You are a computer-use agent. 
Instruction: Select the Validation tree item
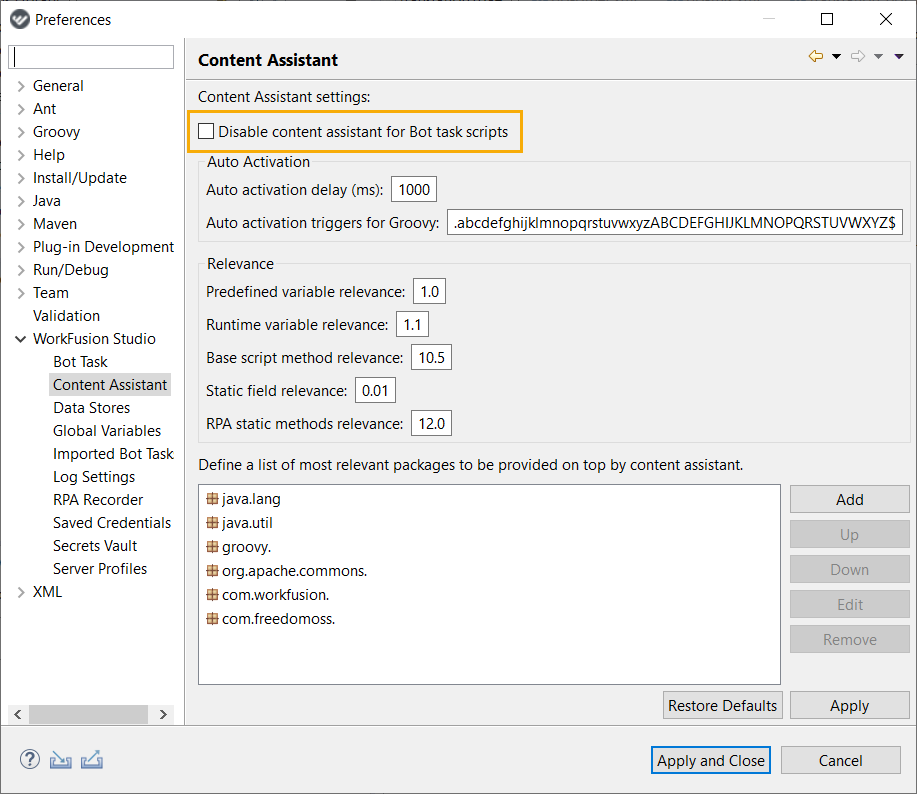66,316
